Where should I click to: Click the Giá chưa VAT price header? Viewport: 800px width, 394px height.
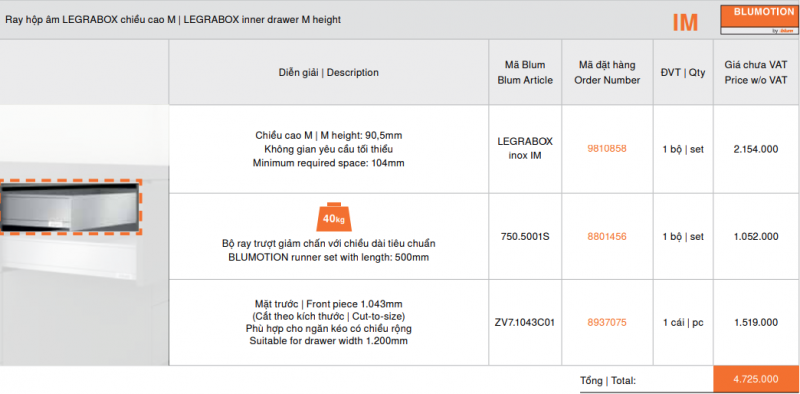(x=756, y=72)
